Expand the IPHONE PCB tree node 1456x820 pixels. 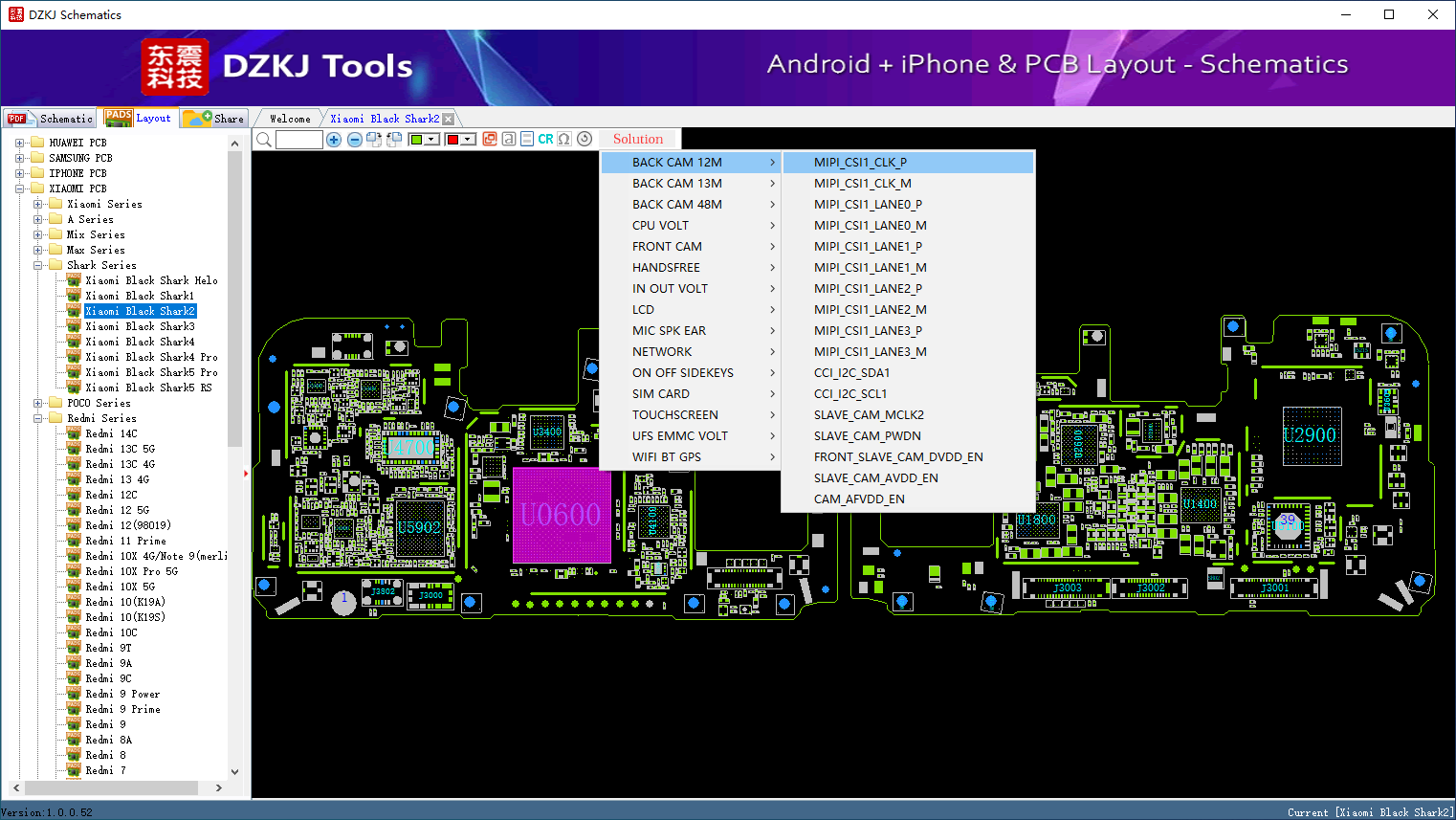pos(19,173)
